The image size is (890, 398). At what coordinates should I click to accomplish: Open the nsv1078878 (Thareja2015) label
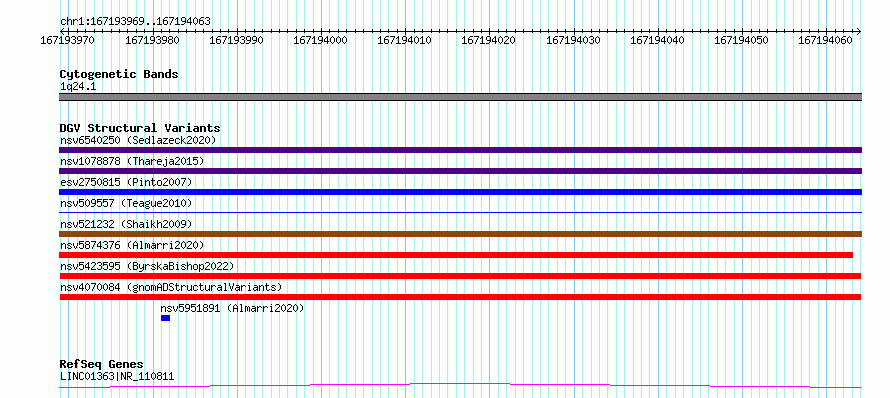pos(132,161)
